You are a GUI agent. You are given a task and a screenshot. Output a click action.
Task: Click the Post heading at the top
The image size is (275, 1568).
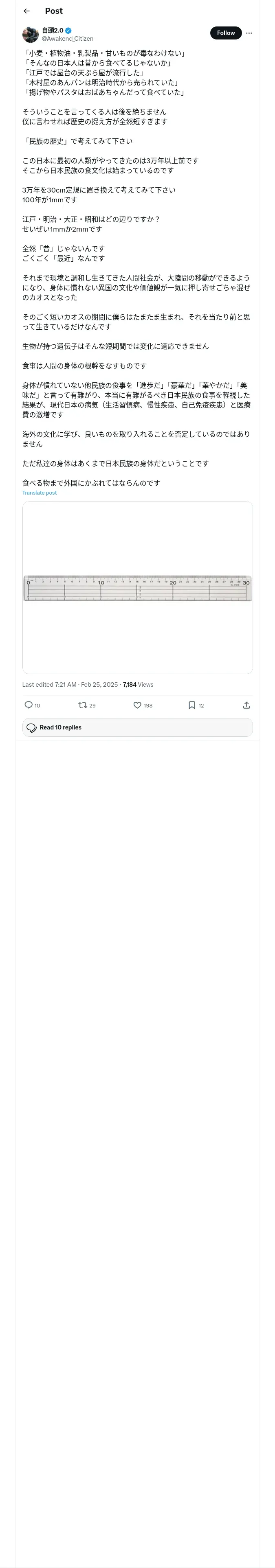[54, 11]
